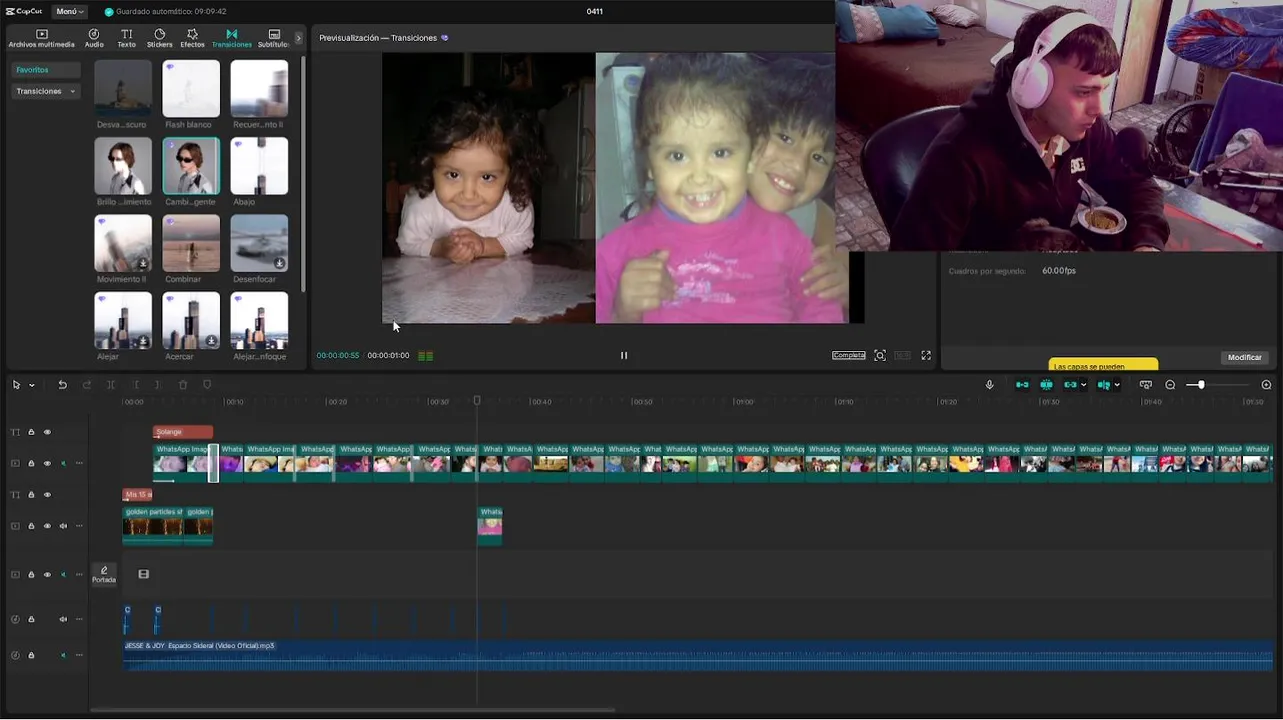
Task: Redo the last action
Action: (87, 385)
